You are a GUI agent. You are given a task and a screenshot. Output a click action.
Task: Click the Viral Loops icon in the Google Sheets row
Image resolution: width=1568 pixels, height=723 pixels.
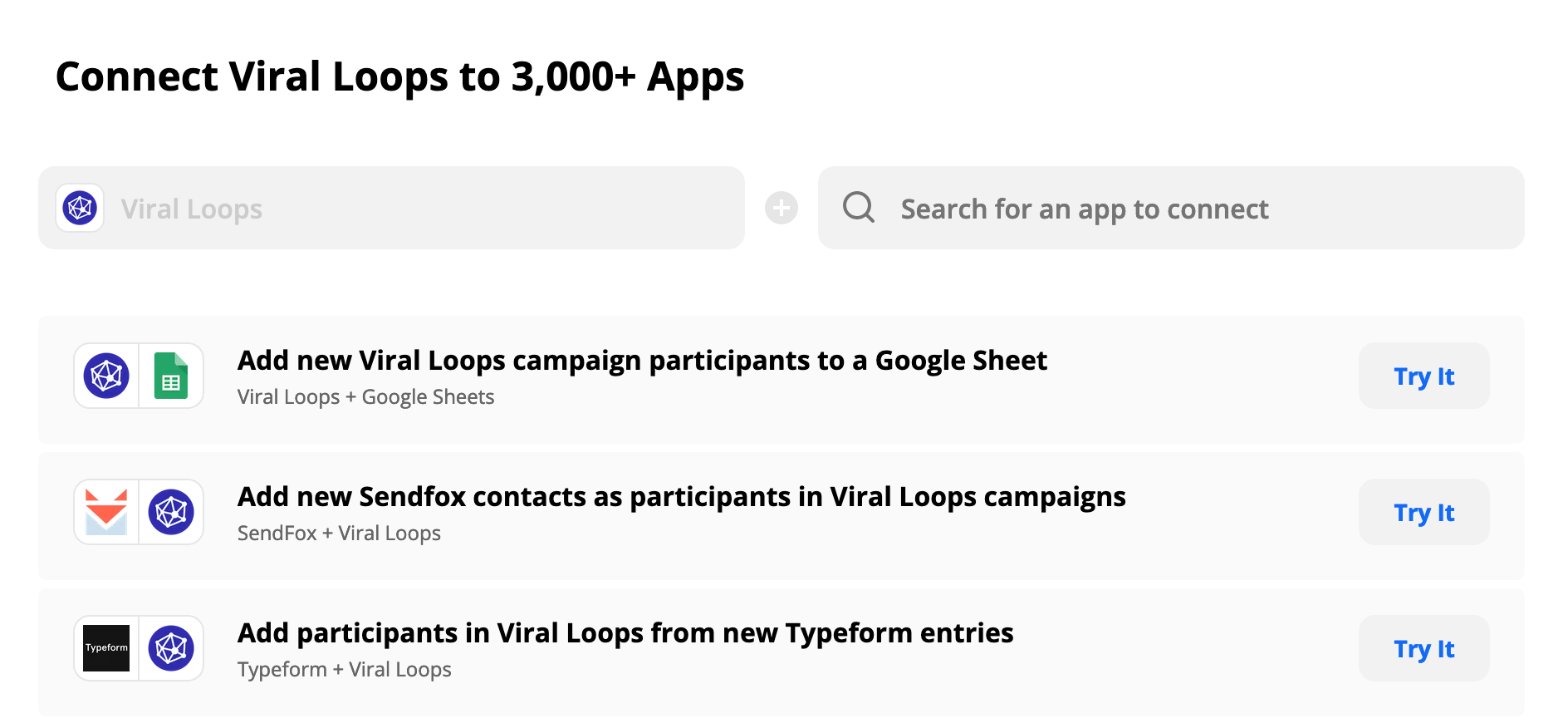tap(106, 376)
